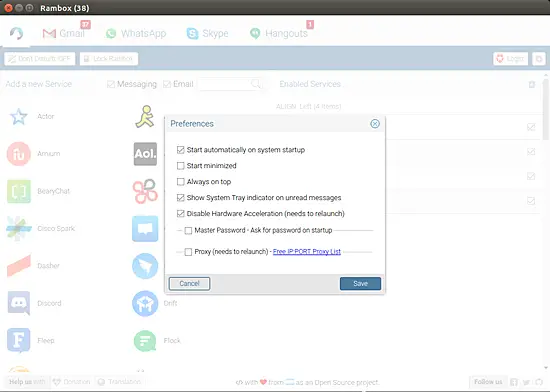Click the vertical scrollbar on the right
The image size is (550, 392).
545,109
